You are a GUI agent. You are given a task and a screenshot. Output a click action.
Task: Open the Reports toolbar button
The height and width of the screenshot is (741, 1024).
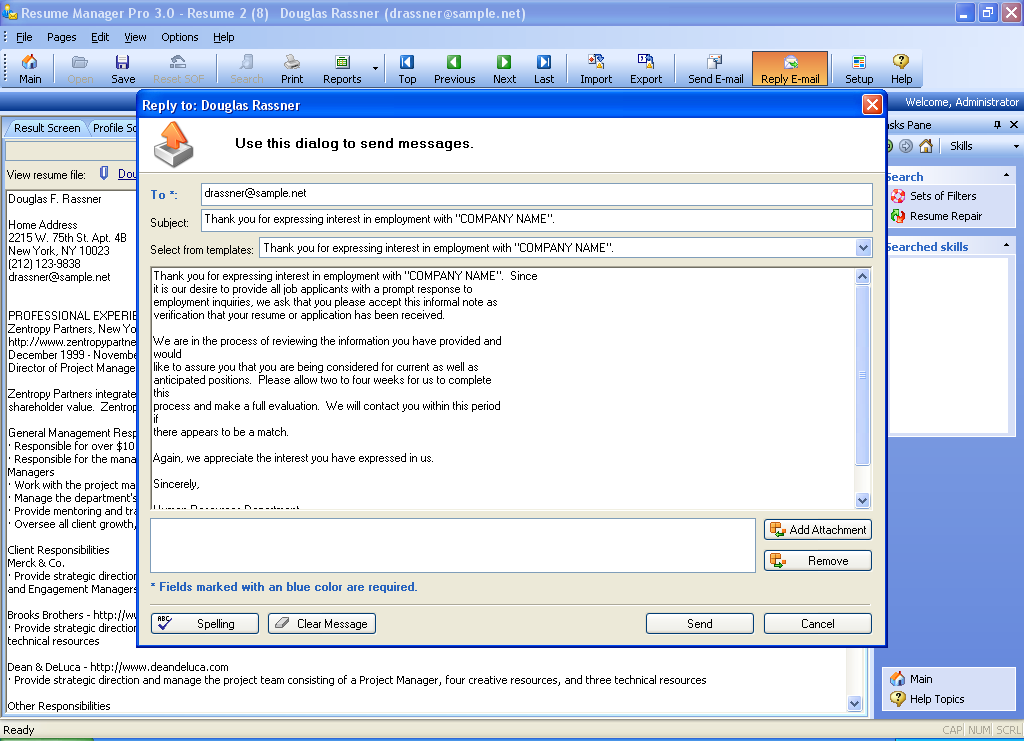(342, 69)
